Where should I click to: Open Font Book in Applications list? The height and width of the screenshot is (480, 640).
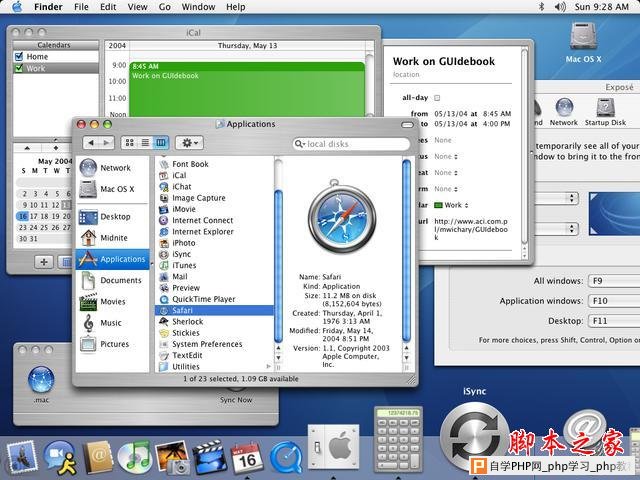(x=190, y=164)
